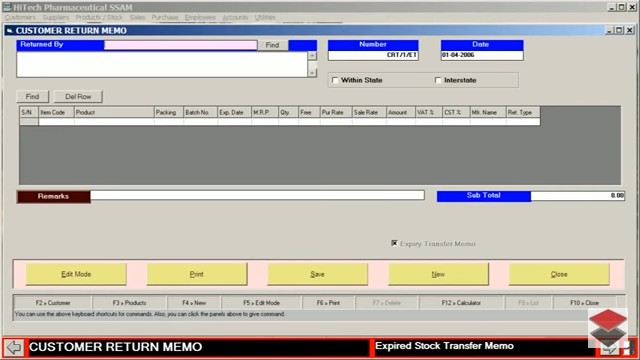Click the F10 Close shortcut panel
Image resolution: width=640 pixels, height=360 pixels.
[584, 303]
